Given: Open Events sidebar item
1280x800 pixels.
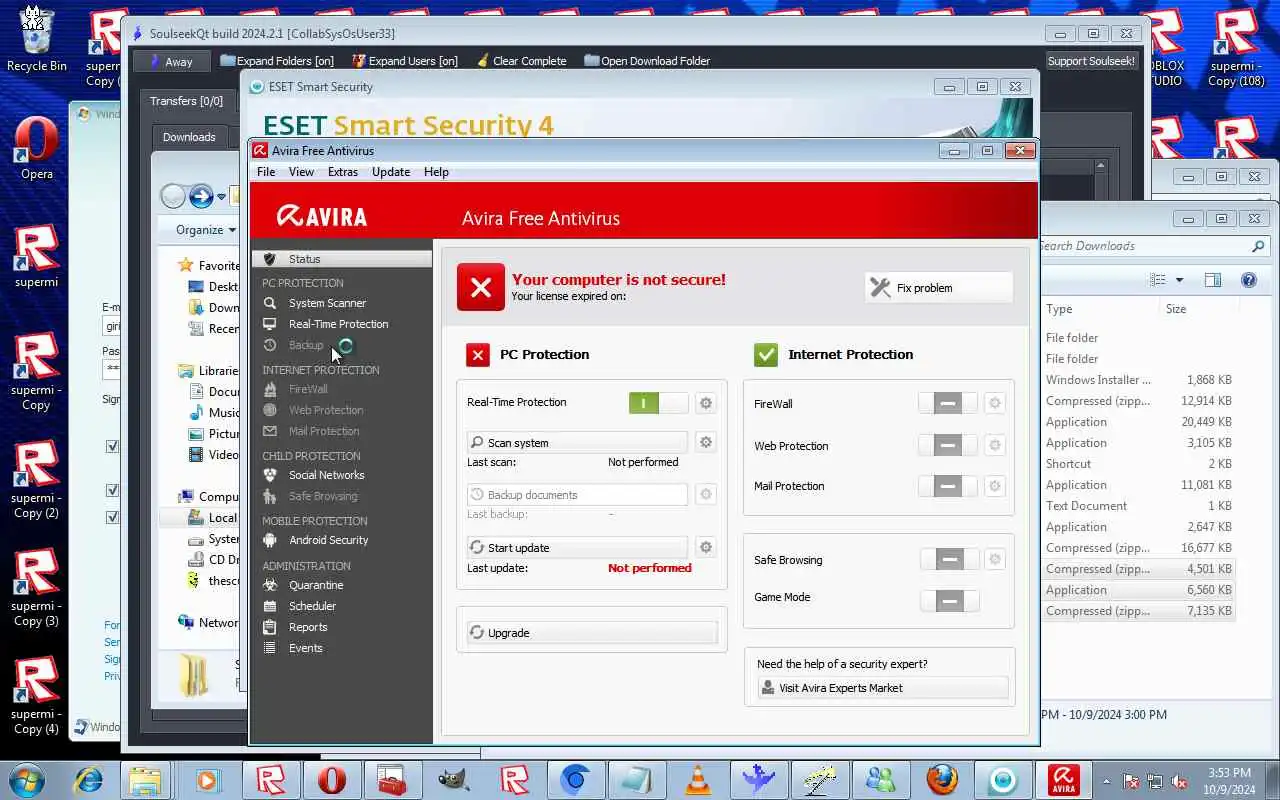Looking at the screenshot, I should 305,648.
